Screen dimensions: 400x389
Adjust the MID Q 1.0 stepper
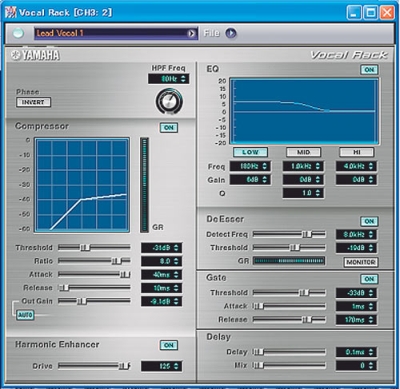pos(318,193)
